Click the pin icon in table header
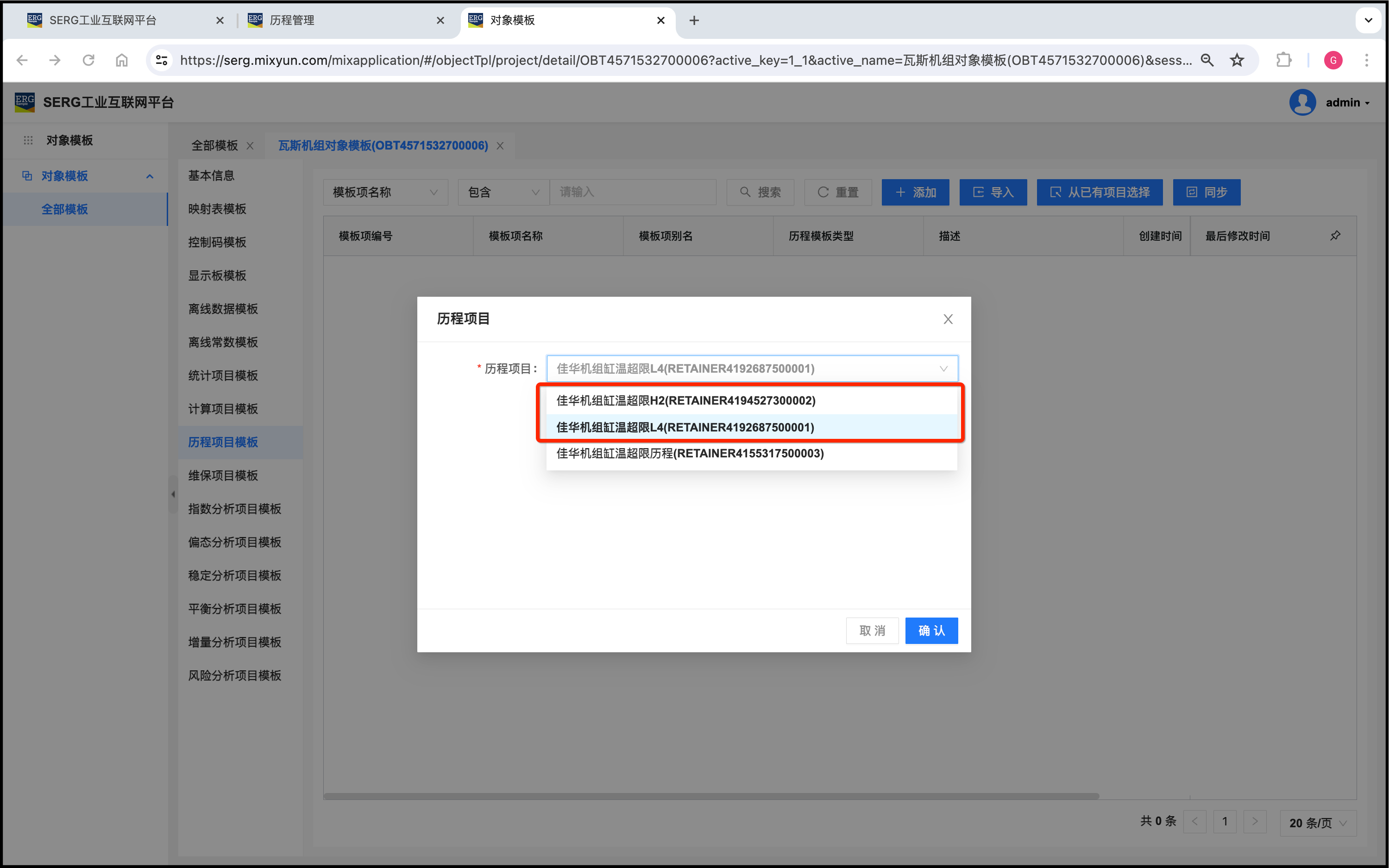The width and height of the screenshot is (1389, 868). click(x=1335, y=236)
